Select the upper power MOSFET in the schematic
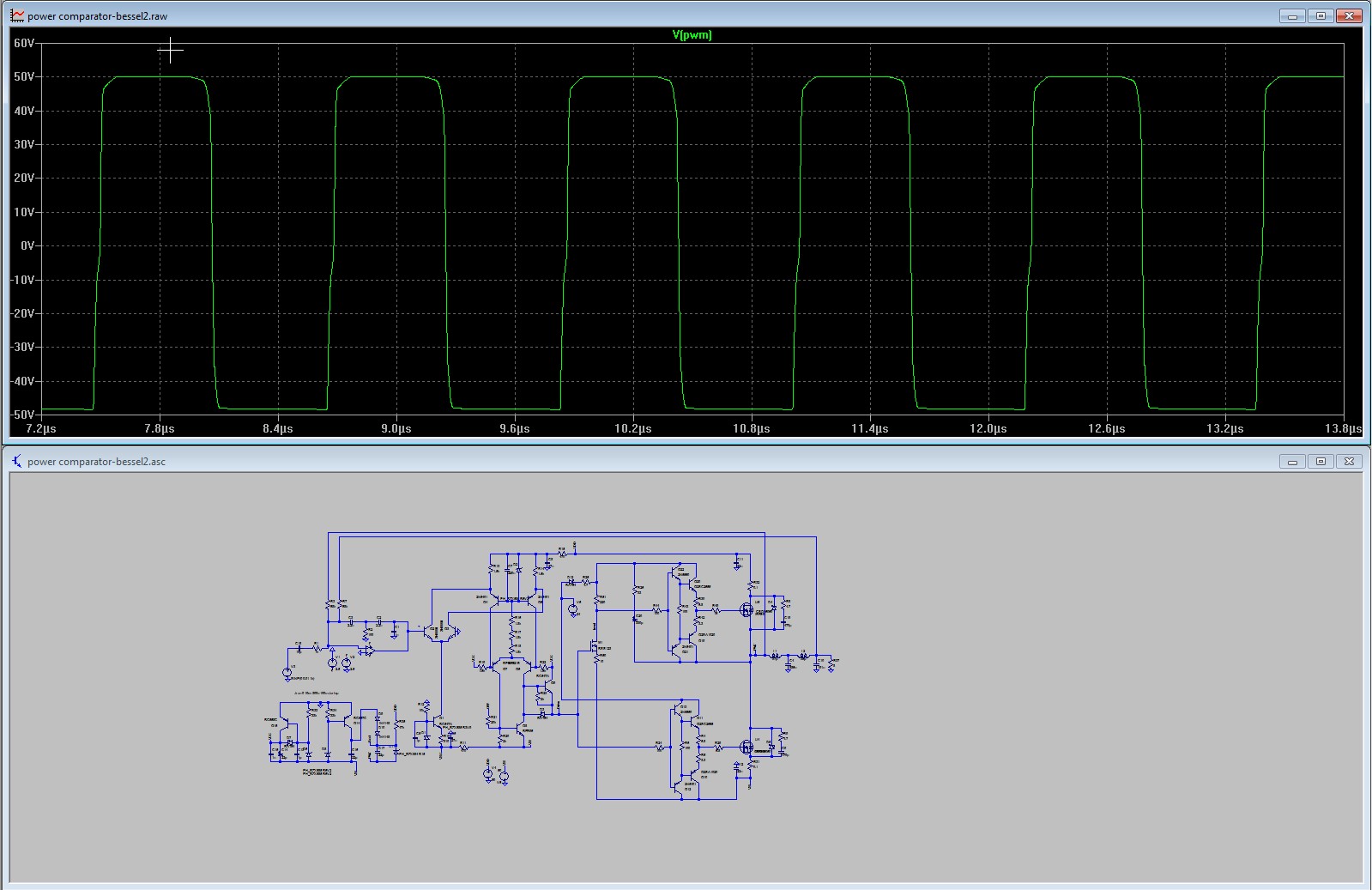Image resolution: width=1372 pixels, height=890 pixels. (746, 609)
